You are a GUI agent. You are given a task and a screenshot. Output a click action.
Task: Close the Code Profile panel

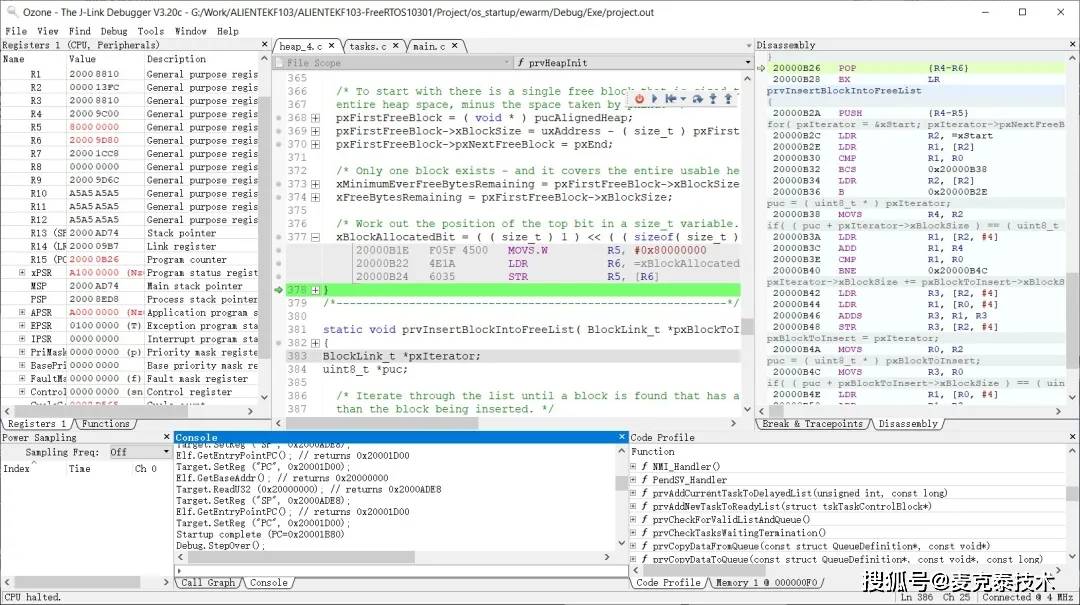[x=1072, y=438]
